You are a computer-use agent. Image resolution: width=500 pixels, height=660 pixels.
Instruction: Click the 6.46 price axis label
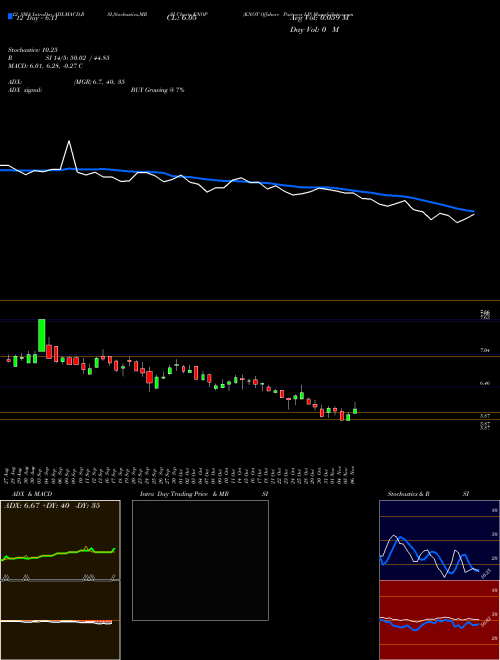pyautogui.click(x=484, y=383)
